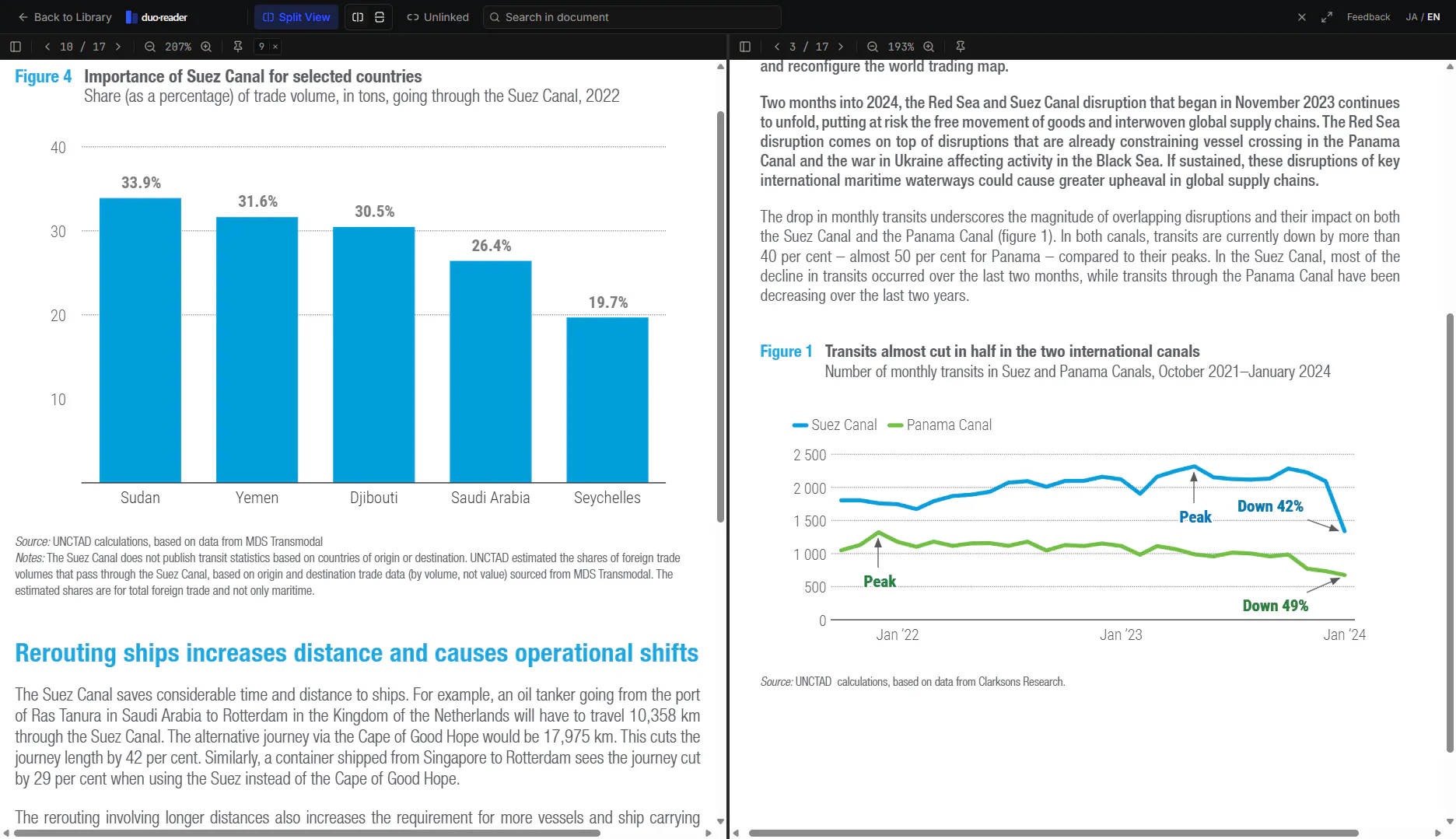This screenshot has width=1456, height=839.
Task: Click the 'Djibouti' axis label
Action: 374,498
